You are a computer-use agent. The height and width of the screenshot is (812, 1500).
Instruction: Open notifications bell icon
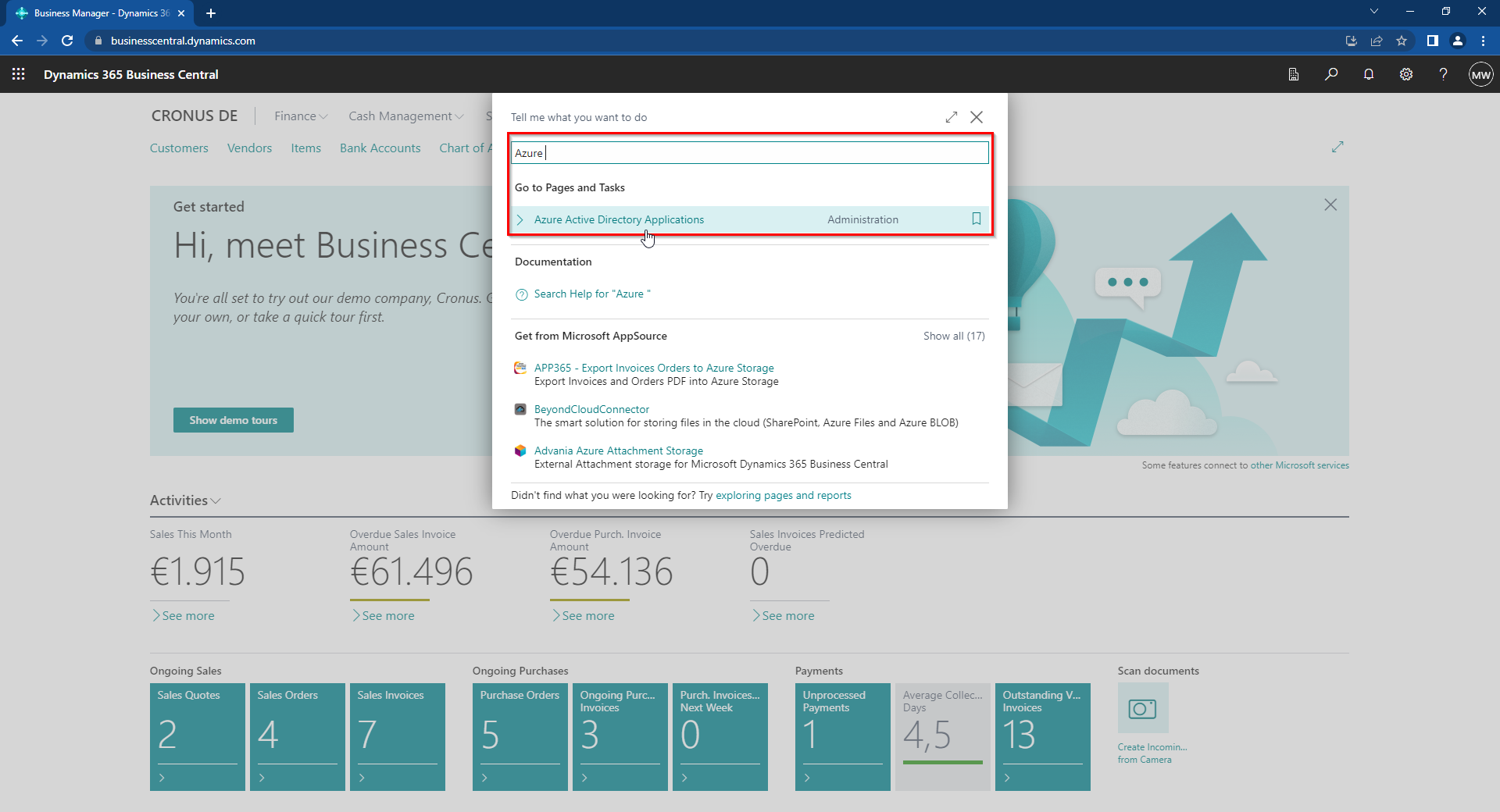click(x=1369, y=74)
